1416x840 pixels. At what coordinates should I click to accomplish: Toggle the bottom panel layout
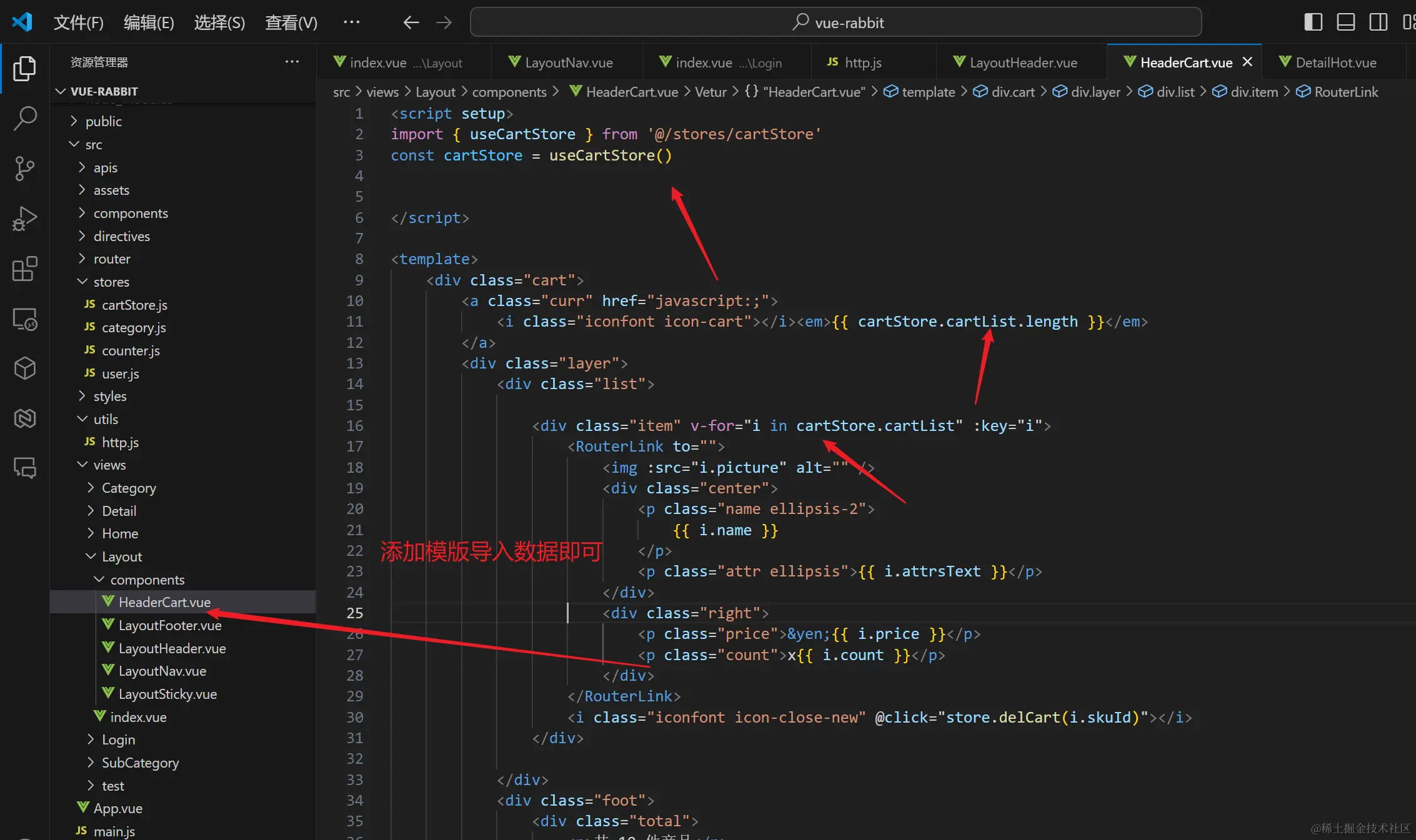pyautogui.click(x=1345, y=22)
